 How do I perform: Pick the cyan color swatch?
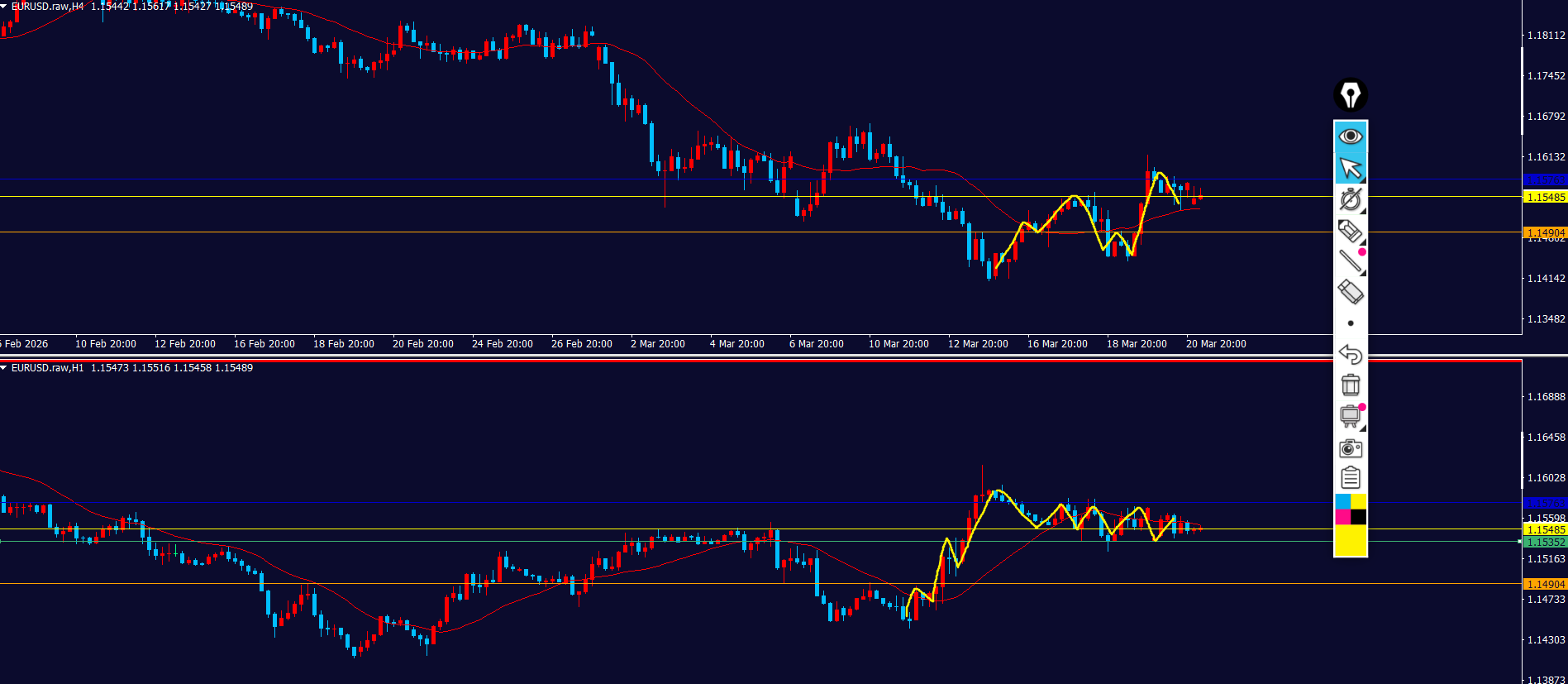point(1342,502)
